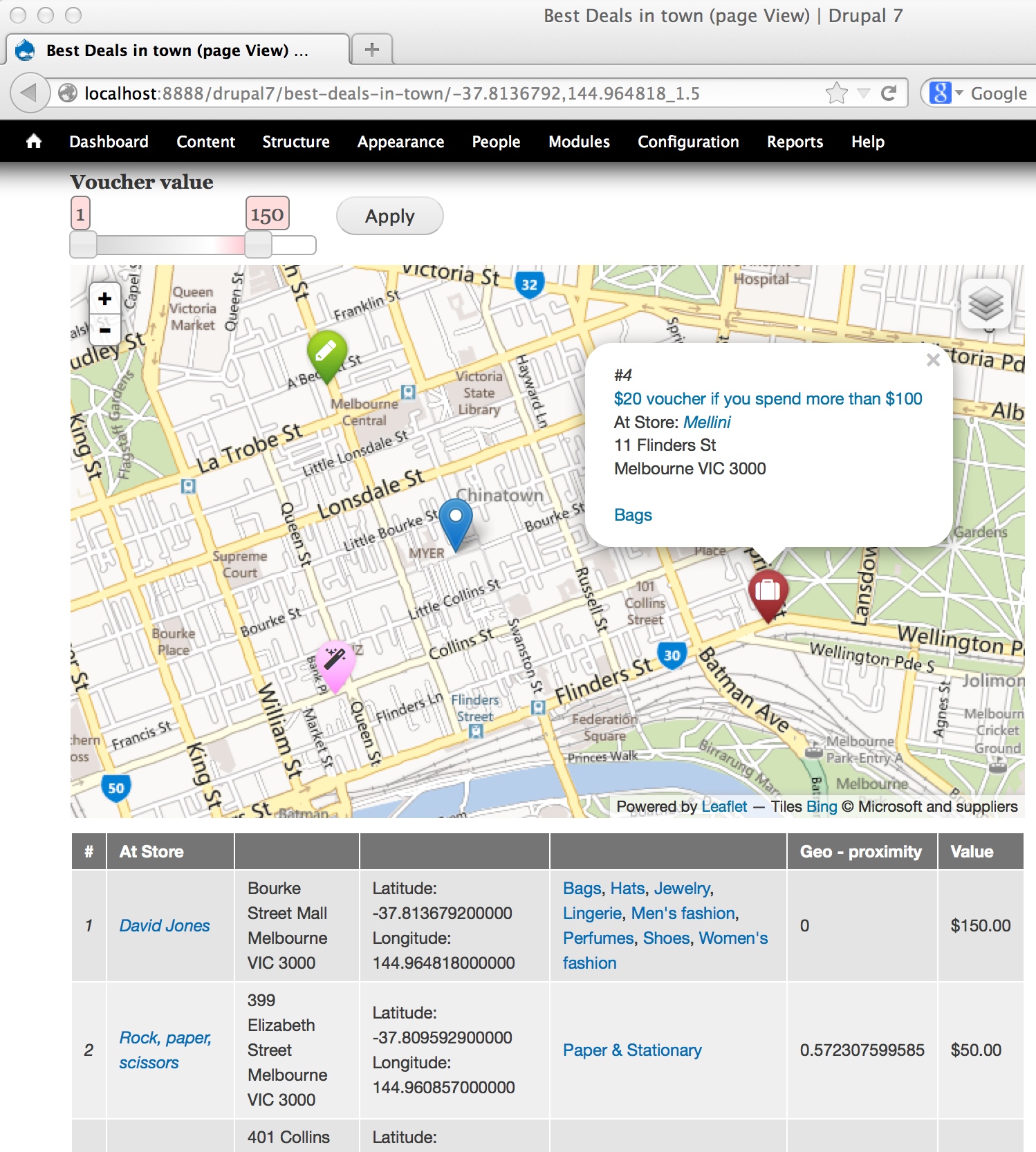1036x1152 pixels.
Task: Expand the URL history dropdown arrow
Action: pos(864,93)
